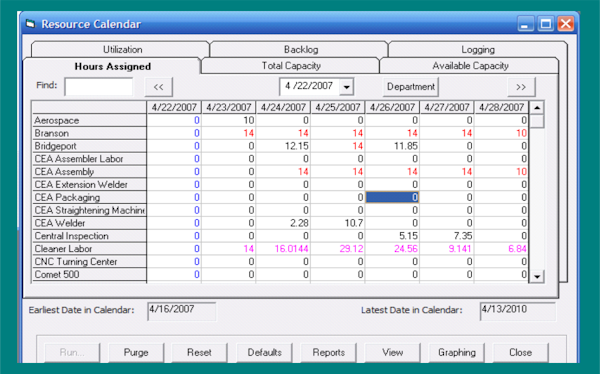Select the 4/24/2007 column header

click(x=283, y=107)
